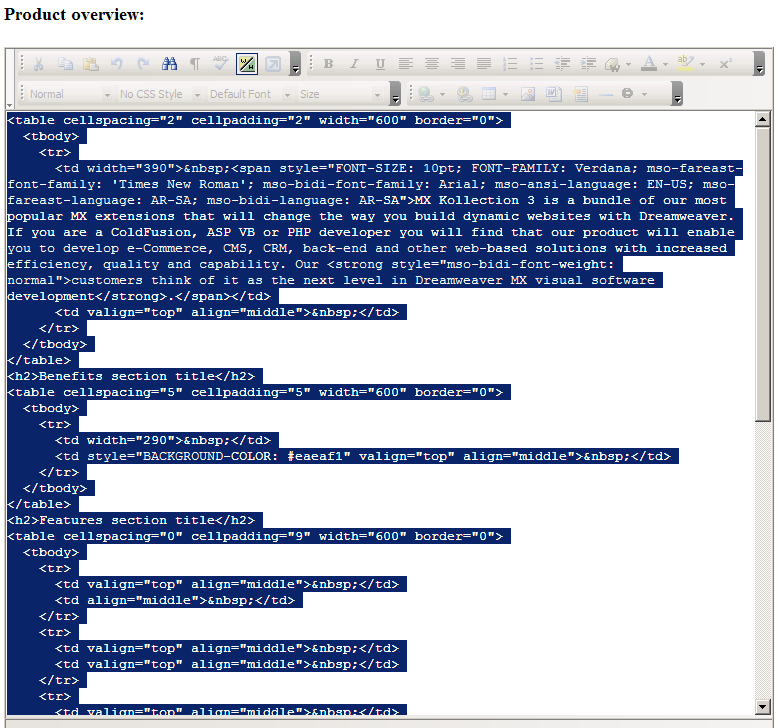778x728 pixels.
Task: Expand the style toolbar overflow options
Action: [x=395, y=93]
